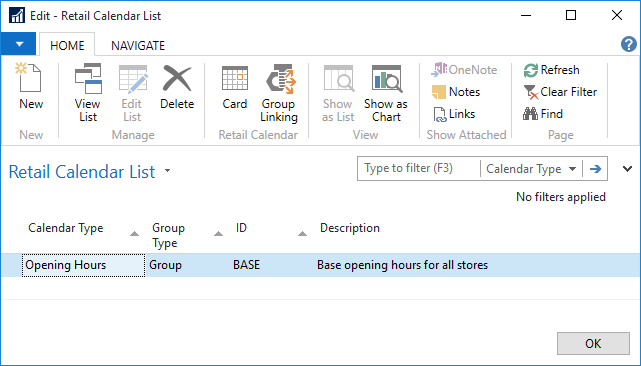Open Help with question mark icon
Viewport: 641px width, 366px height.
click(x=628, y=44)
